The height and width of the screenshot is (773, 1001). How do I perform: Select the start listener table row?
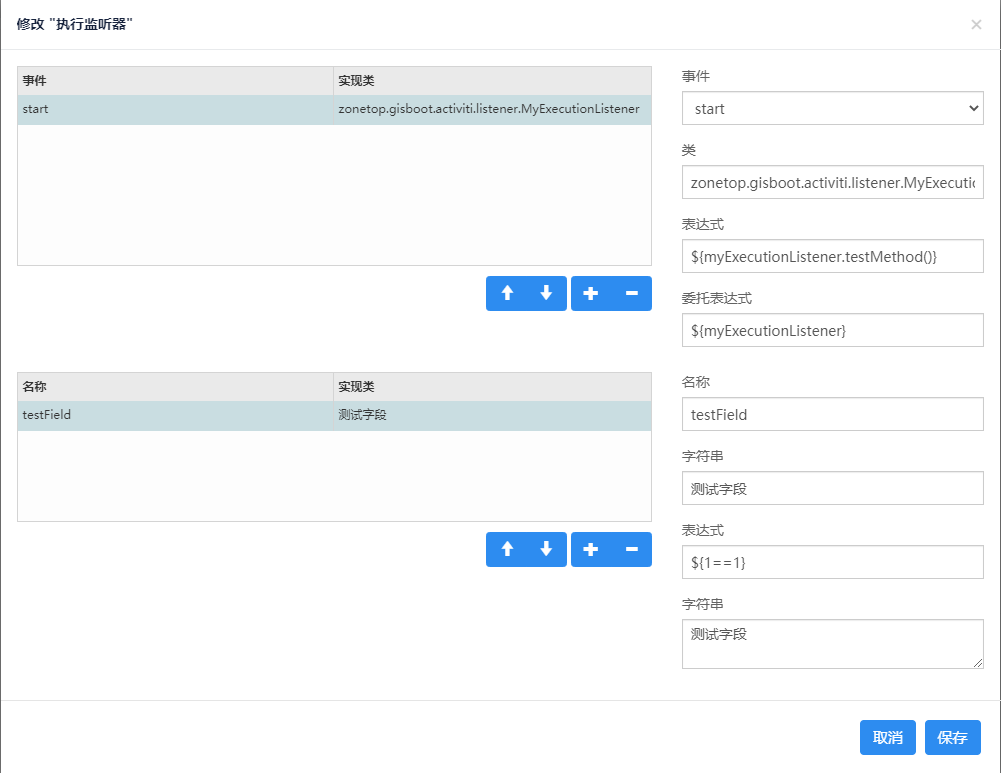[334, 109]
